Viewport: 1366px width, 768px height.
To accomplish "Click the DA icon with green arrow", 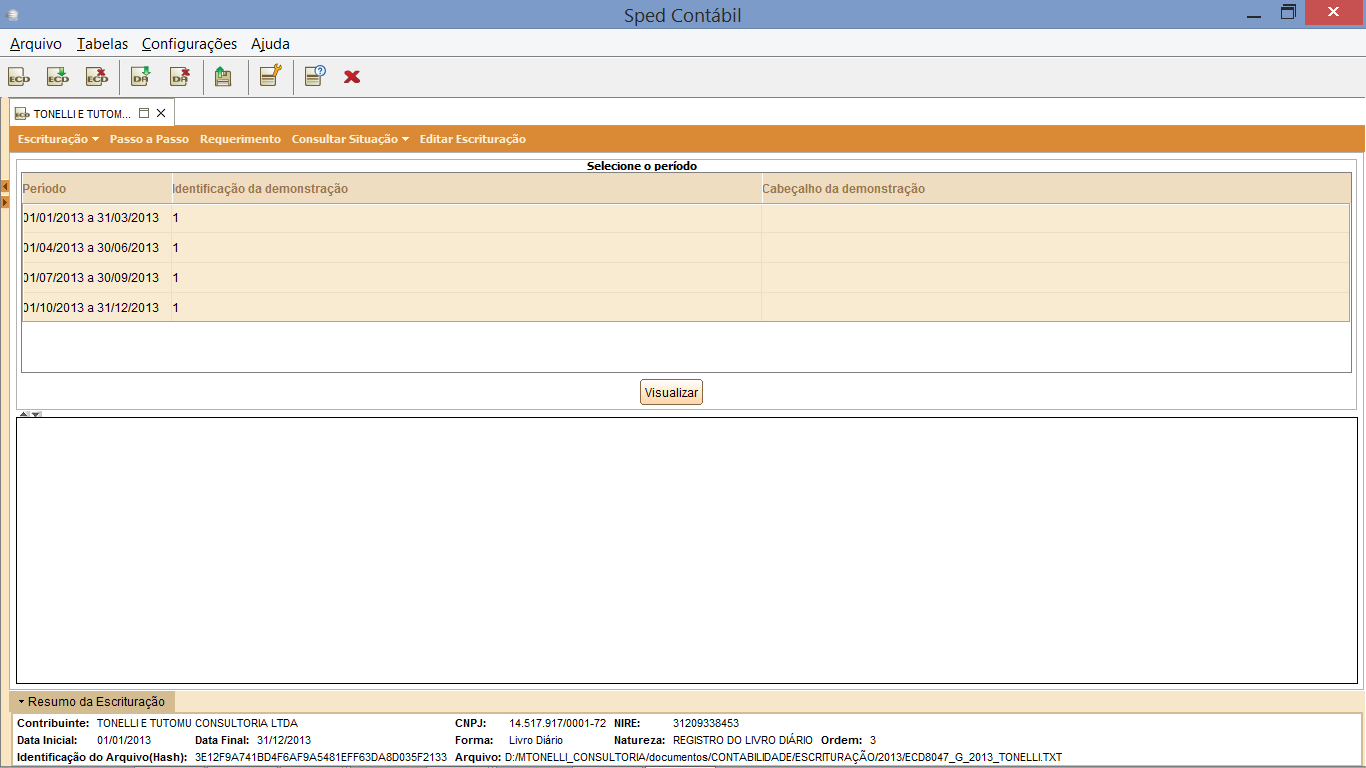I will 141,76.
